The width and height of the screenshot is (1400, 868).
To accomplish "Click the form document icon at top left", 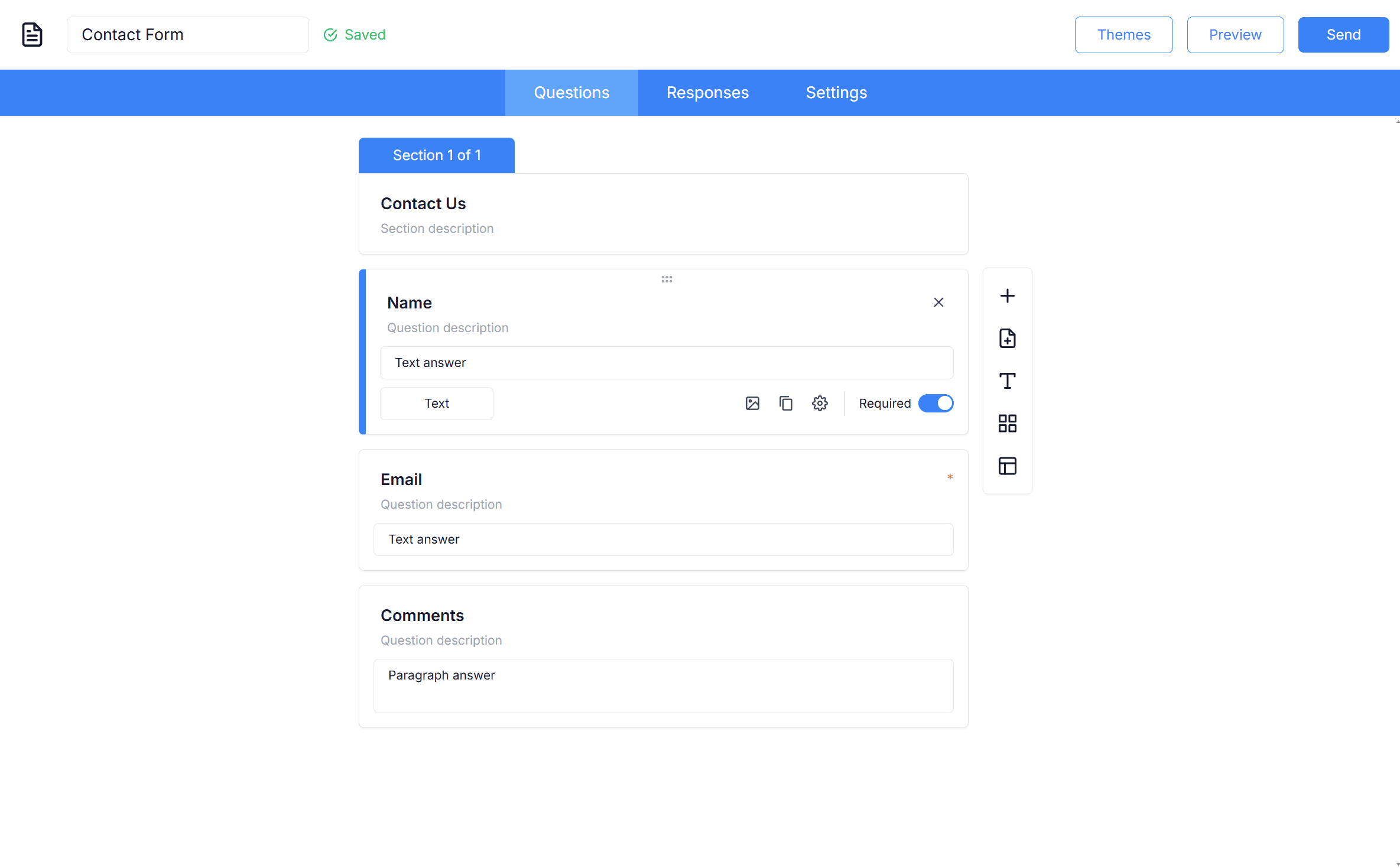I will coord(32,35).
